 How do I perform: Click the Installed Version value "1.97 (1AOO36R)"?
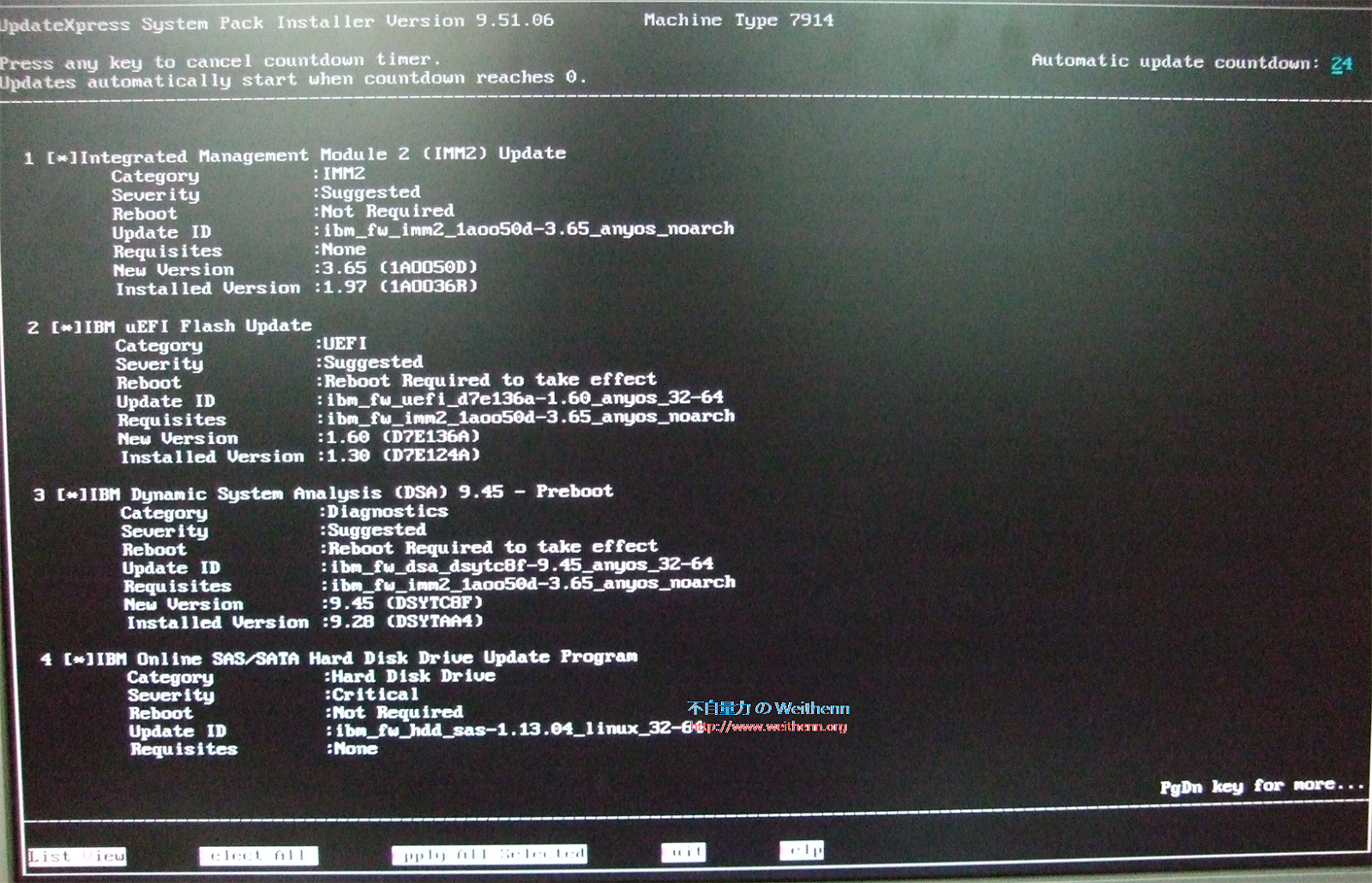[400, 286]
